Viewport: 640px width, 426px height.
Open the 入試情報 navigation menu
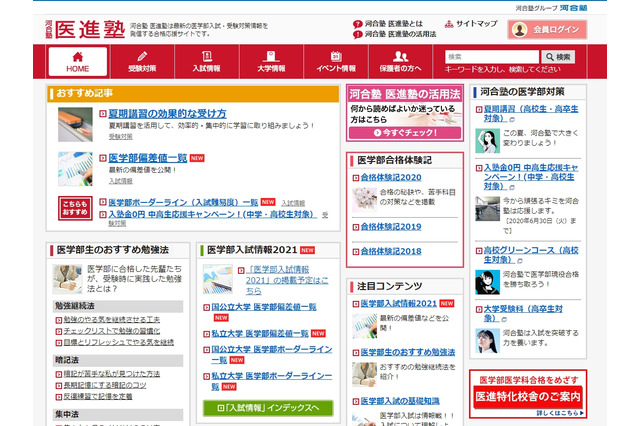click(x=207, y=61)
